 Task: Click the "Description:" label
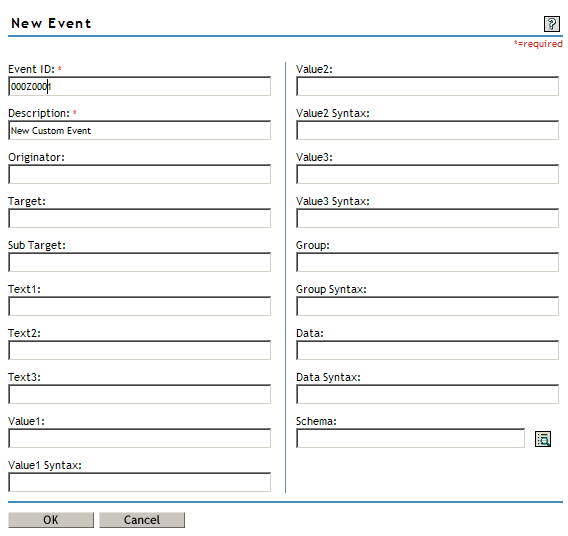(x=39, y=113)
